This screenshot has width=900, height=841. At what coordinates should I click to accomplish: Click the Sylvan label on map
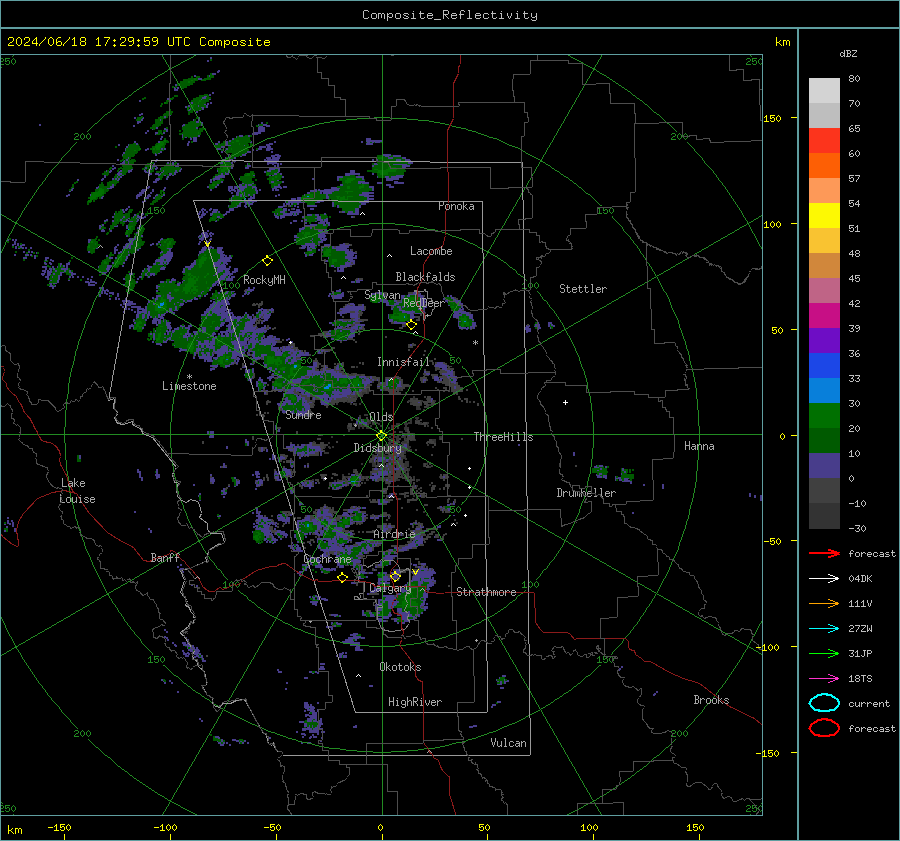pyautogui.click(x=382, y=295)
